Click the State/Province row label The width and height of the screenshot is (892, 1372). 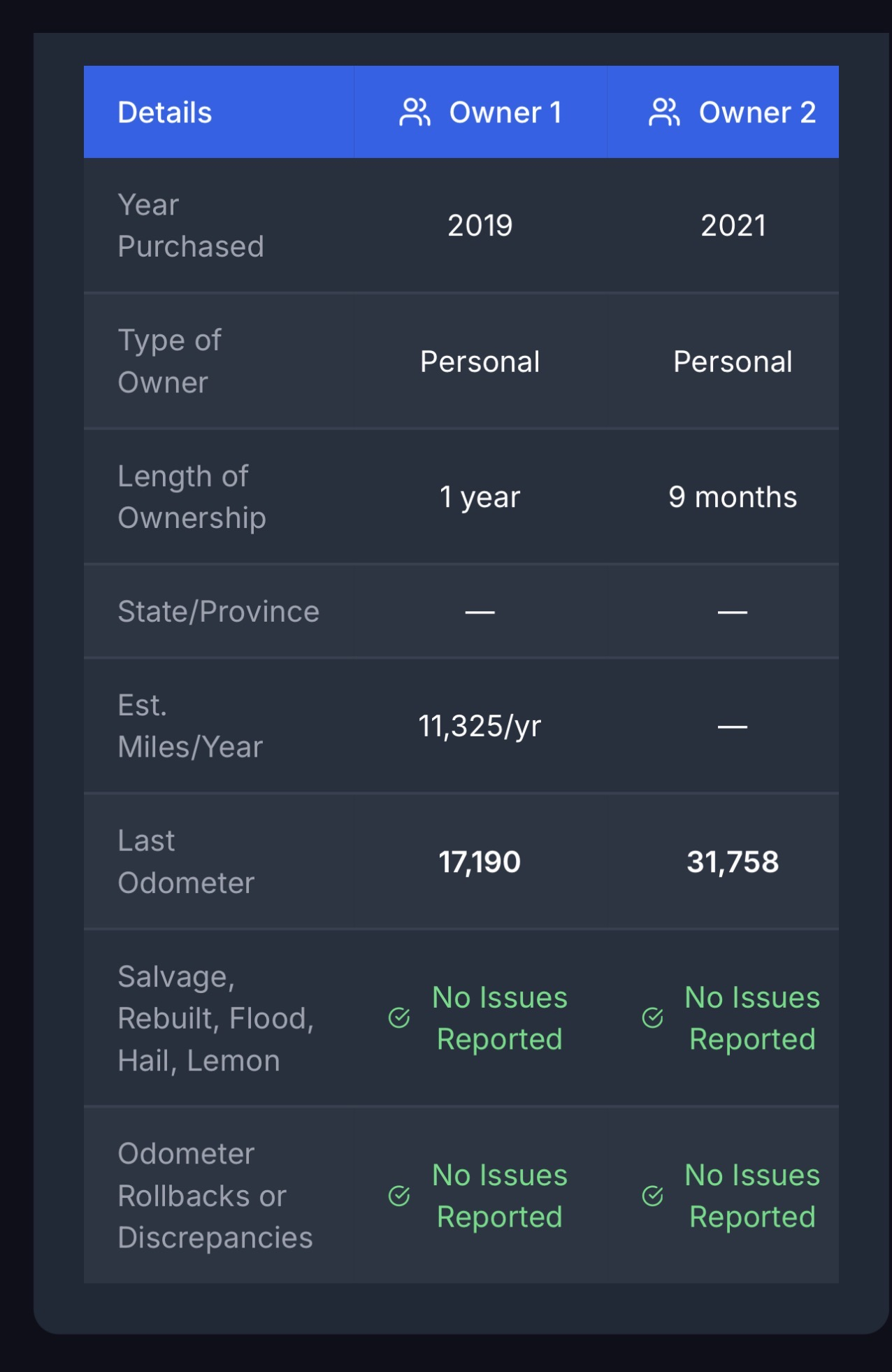point(218,612)
